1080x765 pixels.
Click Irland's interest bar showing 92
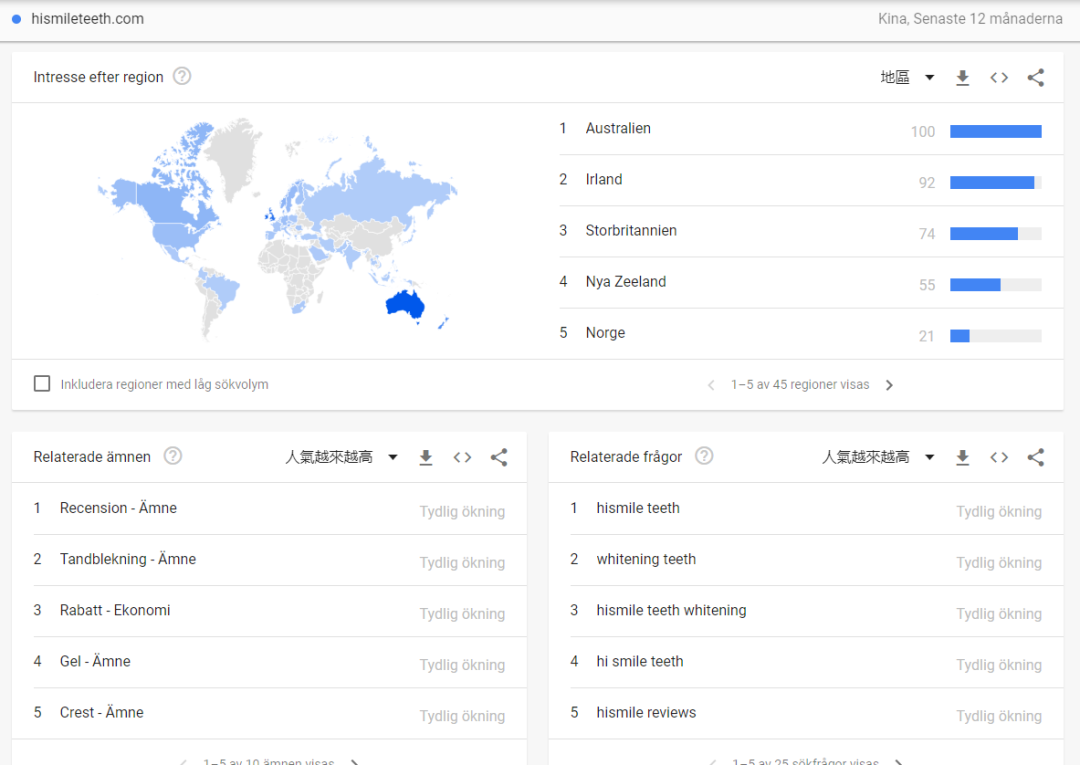pos(995,182)
